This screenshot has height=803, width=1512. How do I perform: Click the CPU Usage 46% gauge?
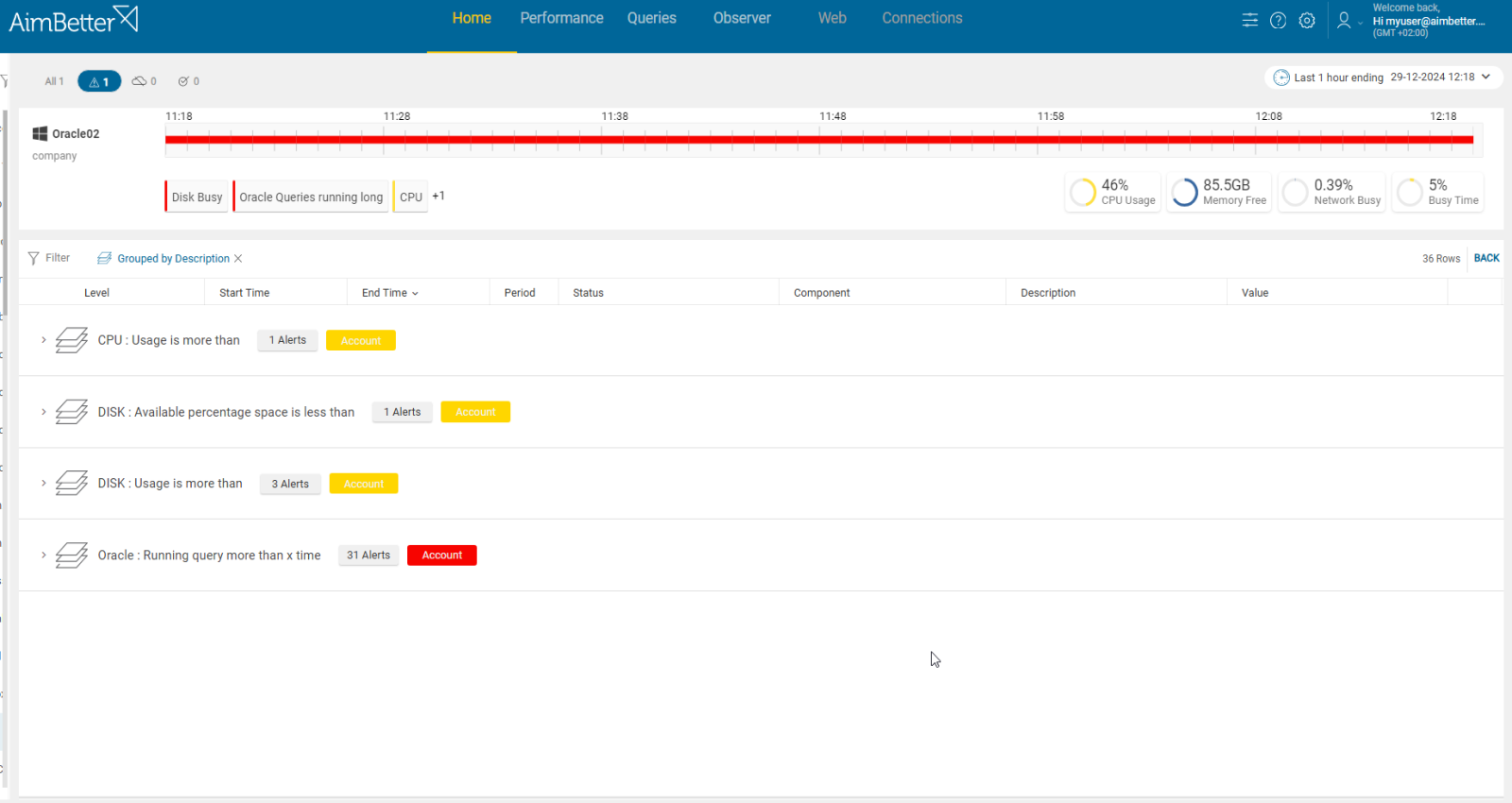[1112, 192]
